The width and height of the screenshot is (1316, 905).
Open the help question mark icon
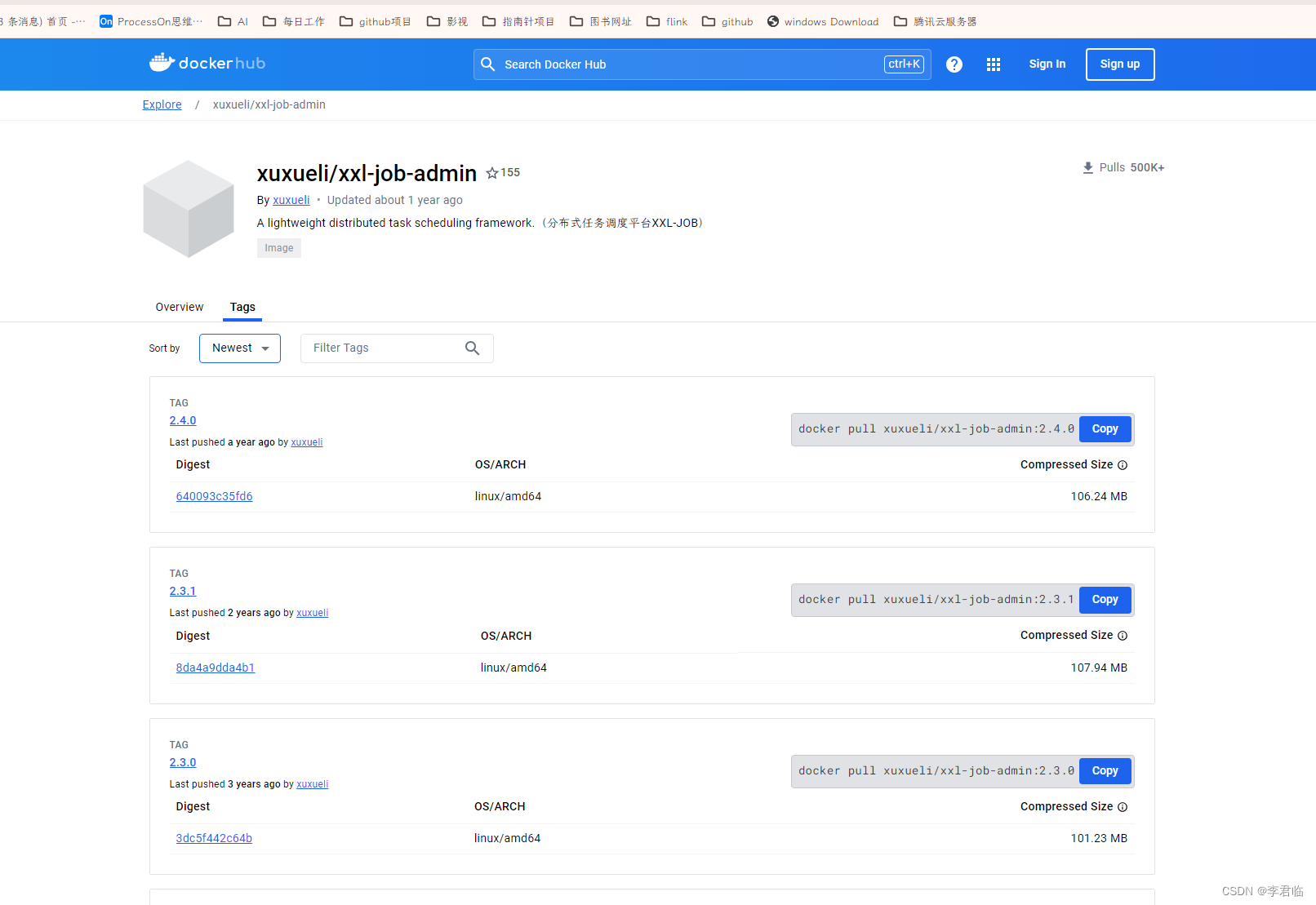tap(954, 64)
